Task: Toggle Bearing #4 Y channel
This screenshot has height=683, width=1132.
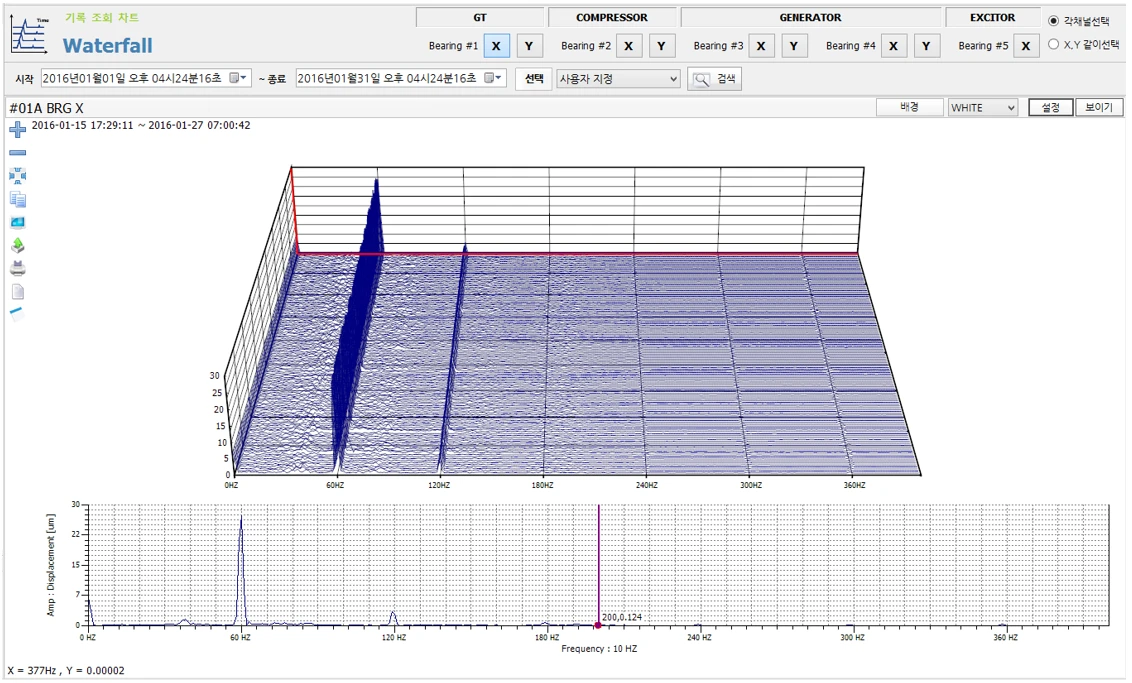Action: (926, 46)
